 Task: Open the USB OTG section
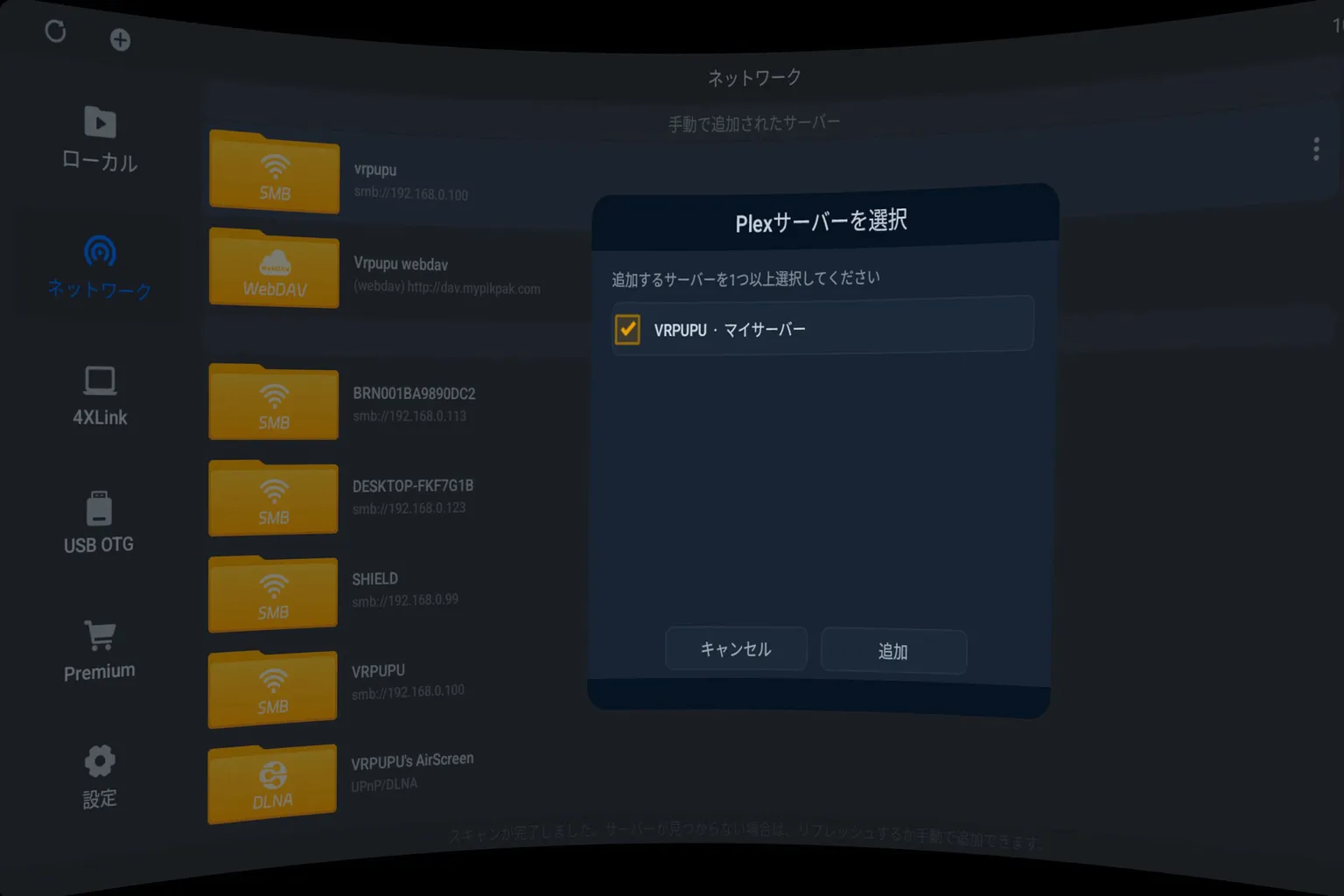99,522
